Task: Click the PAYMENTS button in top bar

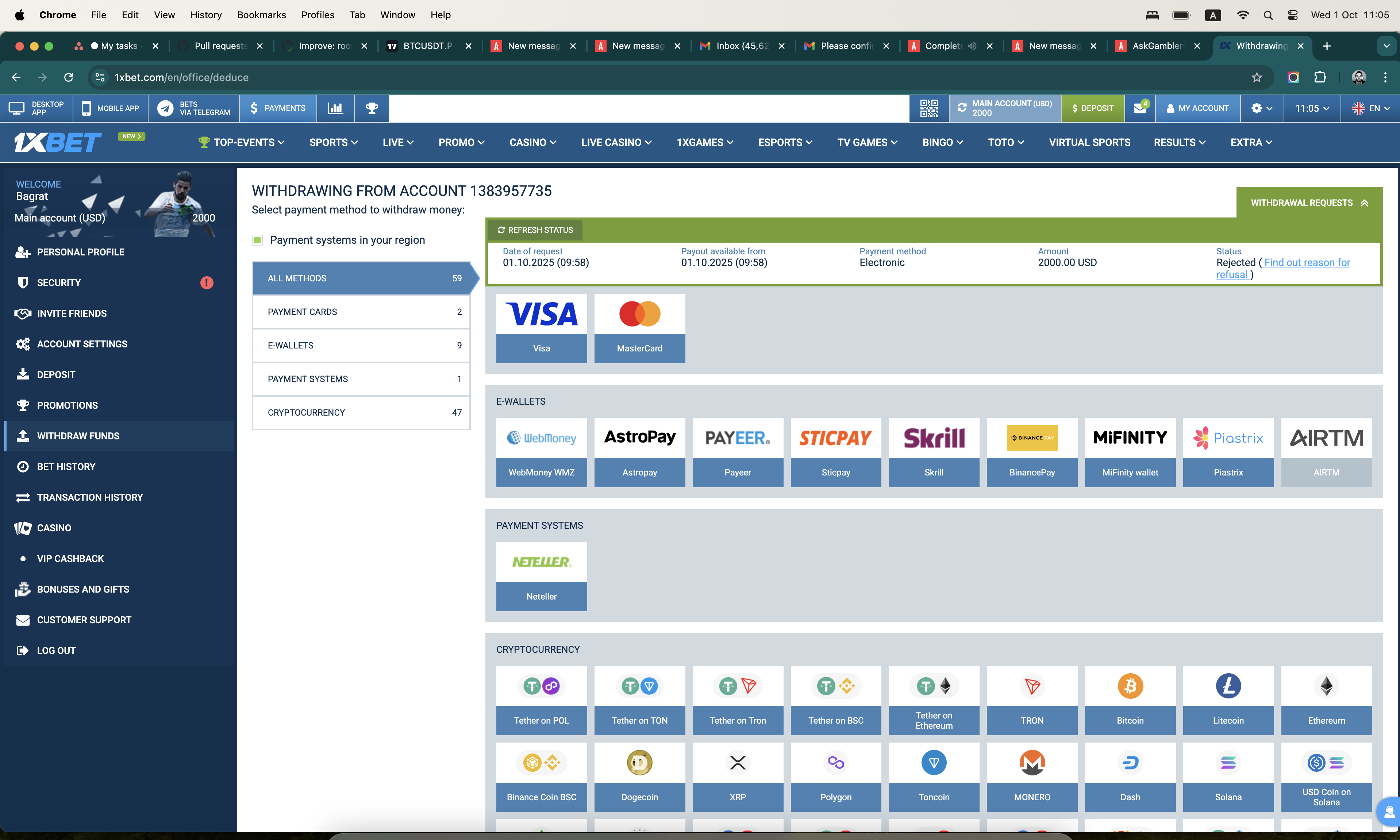Action: point(278,108)
